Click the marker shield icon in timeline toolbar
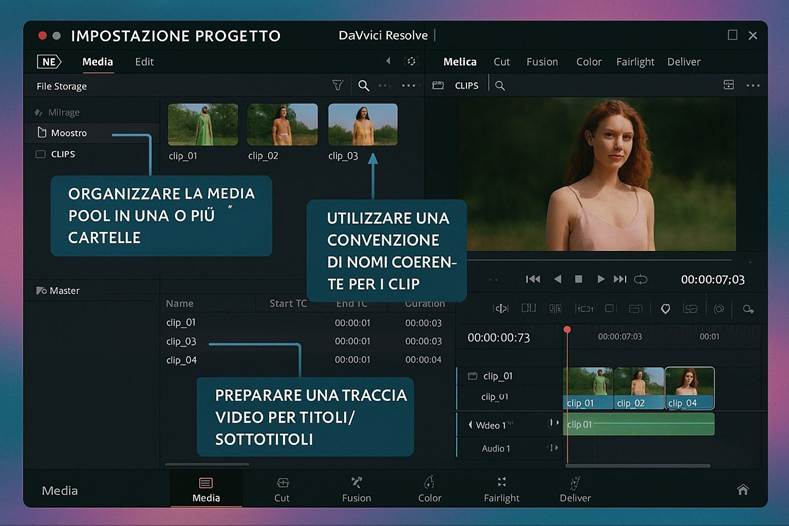 click(665, 309)
